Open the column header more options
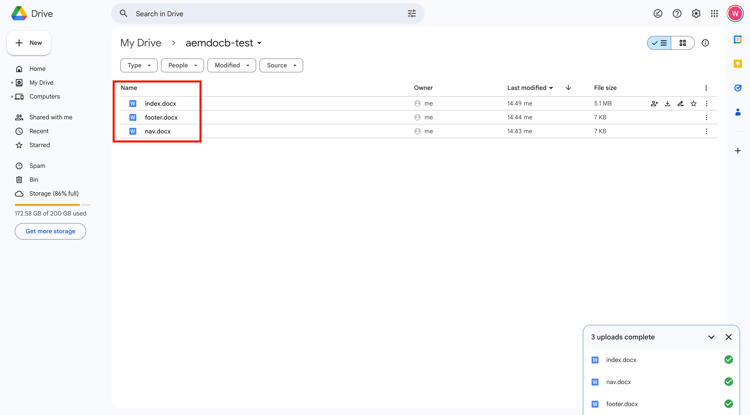Viewport: 750px width, 415px height. click(x=706, y=88)
